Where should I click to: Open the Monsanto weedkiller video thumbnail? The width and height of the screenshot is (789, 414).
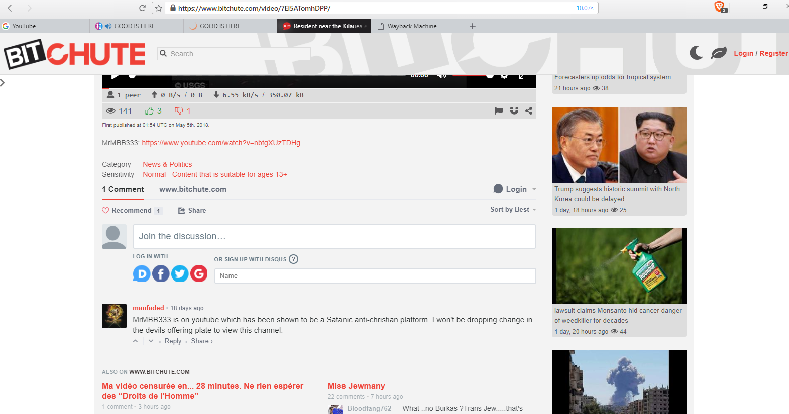click(619, 266)
